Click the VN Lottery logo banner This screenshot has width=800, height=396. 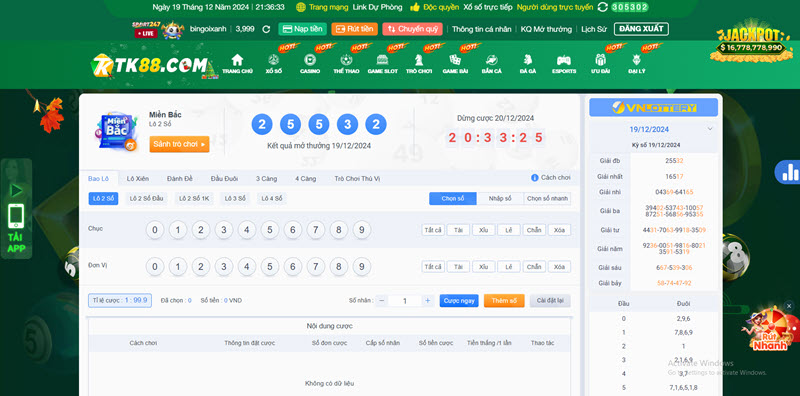tap(654, 108)
